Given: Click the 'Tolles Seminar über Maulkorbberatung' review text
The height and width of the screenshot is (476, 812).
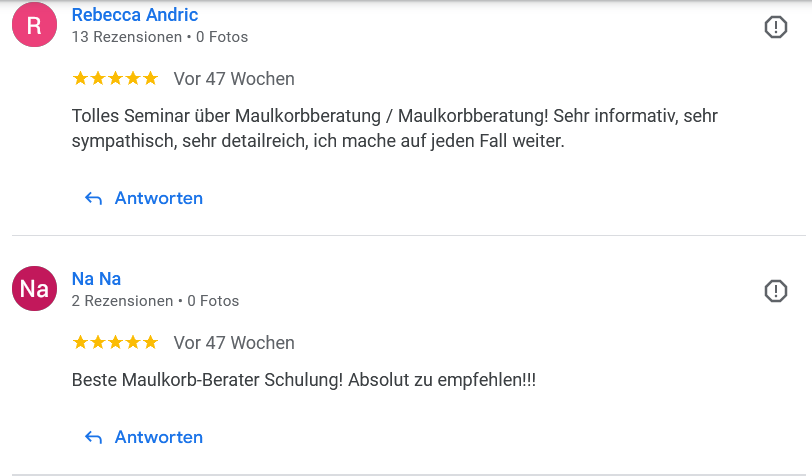Looking at the screenshot, I should 395,128.
